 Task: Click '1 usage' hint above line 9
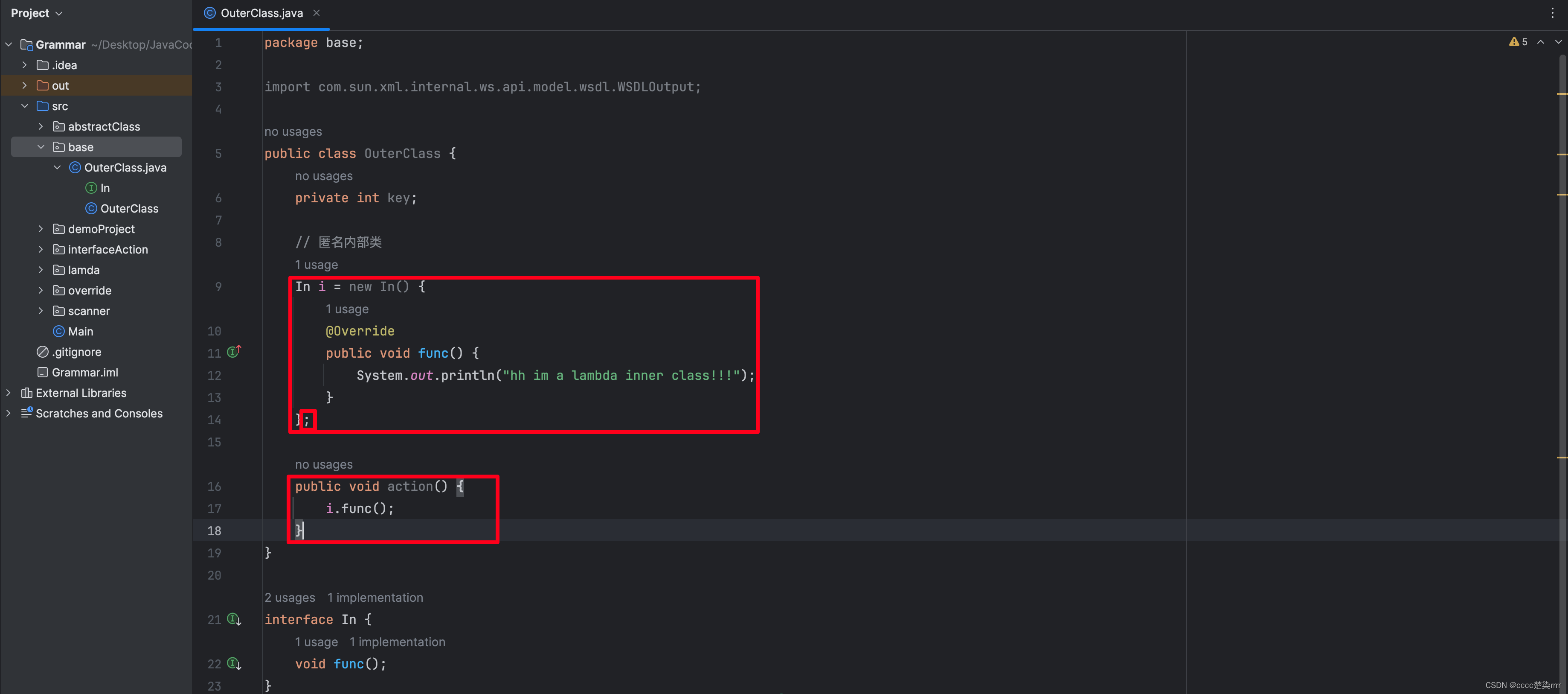pos(317,265)
